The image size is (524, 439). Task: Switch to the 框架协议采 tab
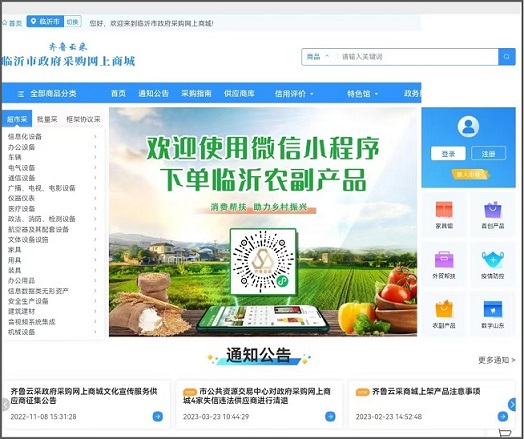83,119
